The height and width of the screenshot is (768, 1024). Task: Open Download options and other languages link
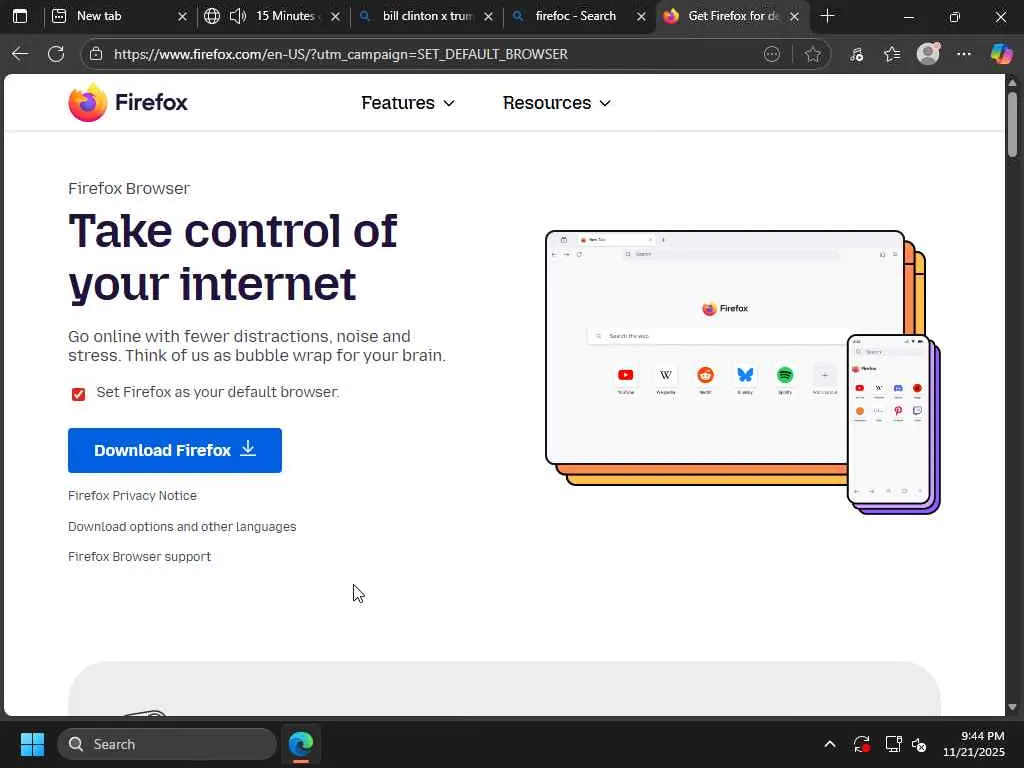[x=182, y=526]
